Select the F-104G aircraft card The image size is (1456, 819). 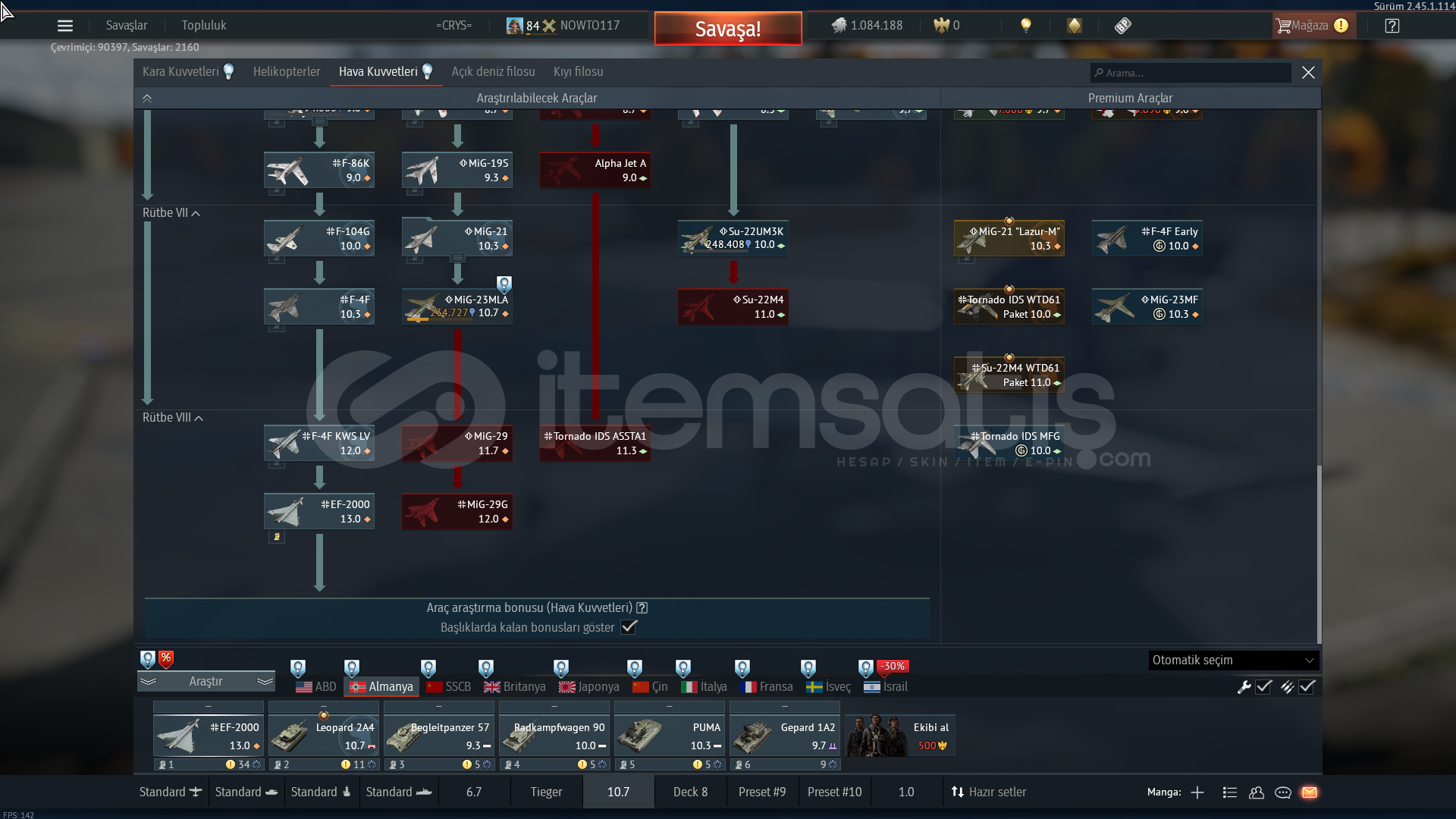tap(319, 238)
